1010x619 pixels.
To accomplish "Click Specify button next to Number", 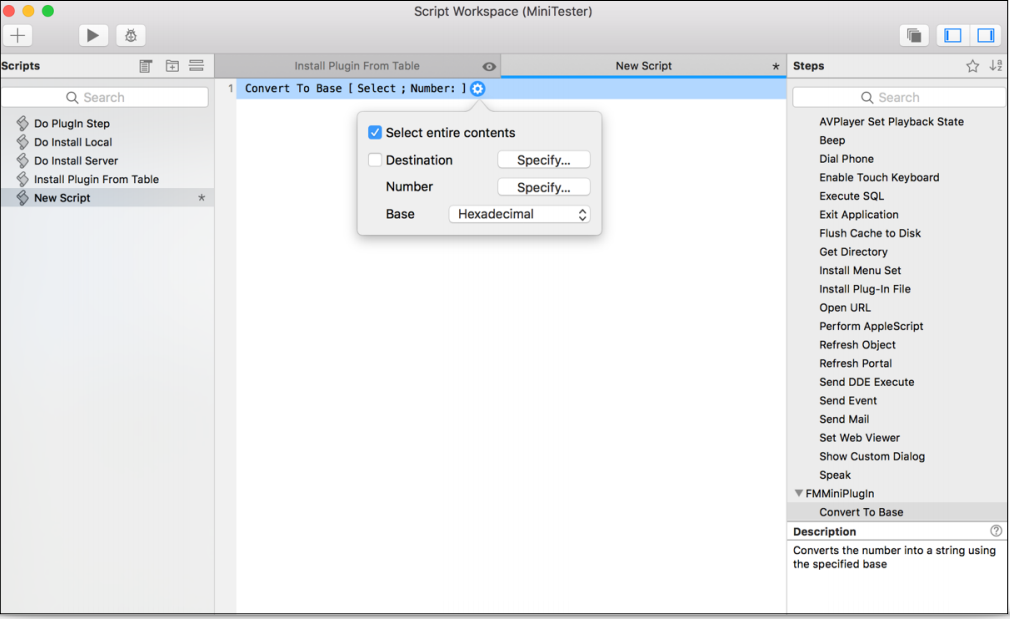I will (544, 187).
